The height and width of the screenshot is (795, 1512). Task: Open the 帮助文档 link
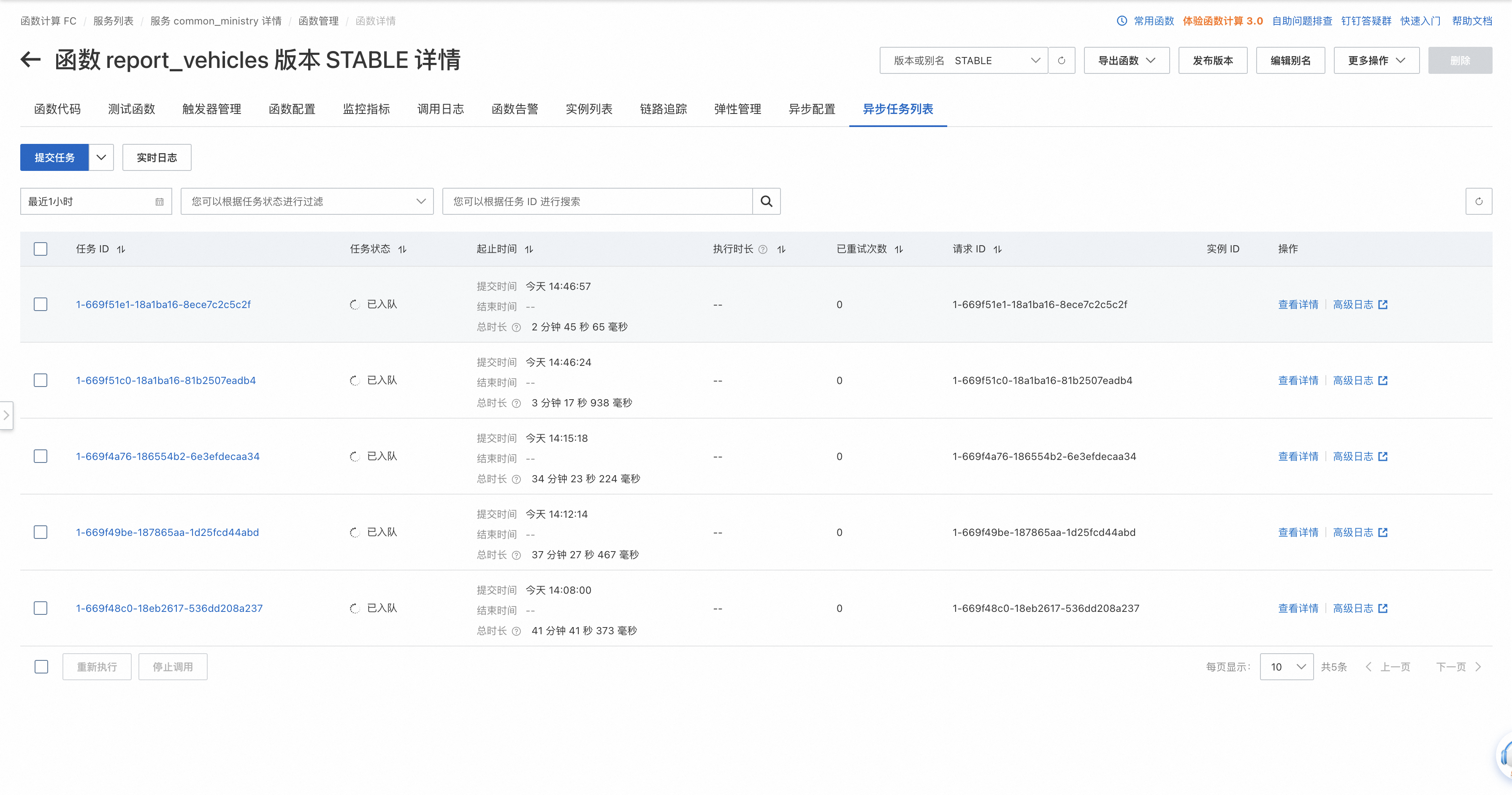tap(1471, 21)
